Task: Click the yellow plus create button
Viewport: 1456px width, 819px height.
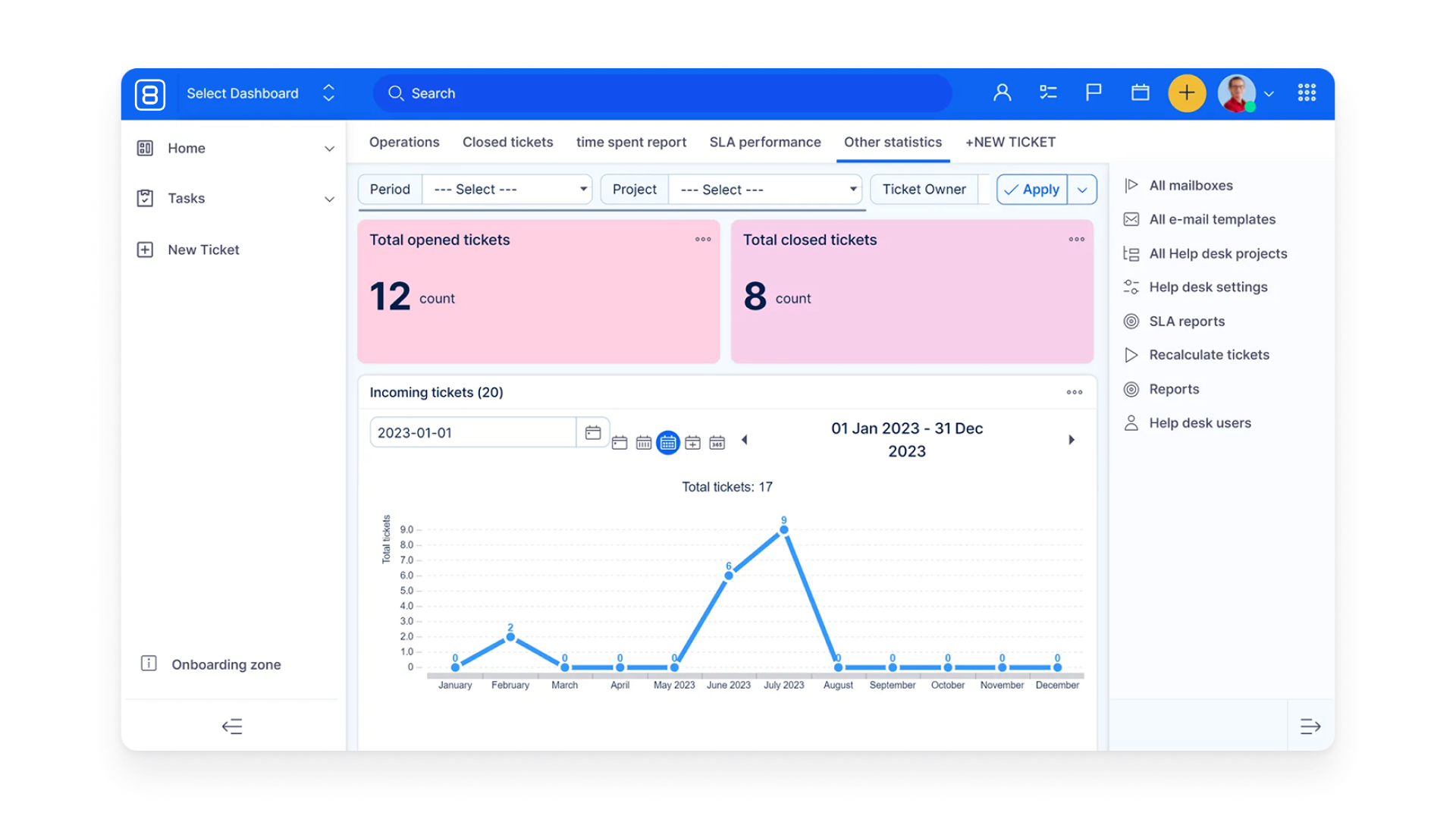Action: [x=1186, y=93]
